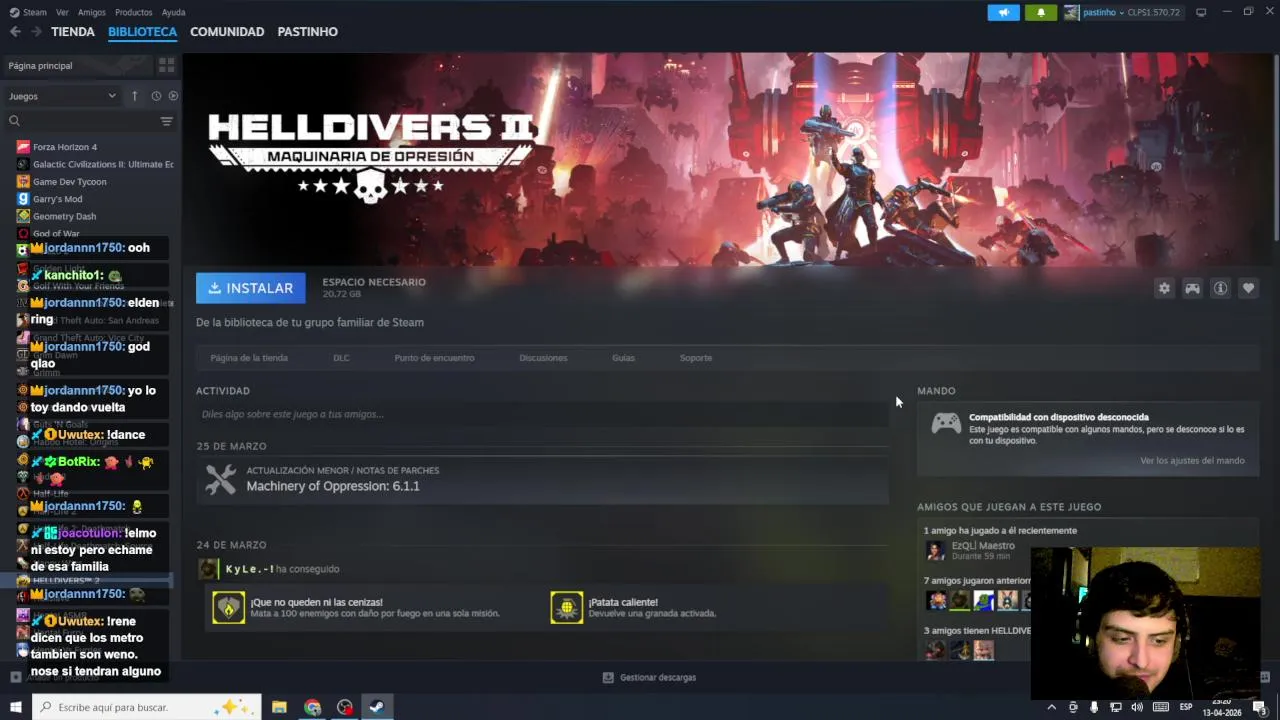Show hidden tray icons chevron
Image resolution: width=1280 pixels, height=720 pixels.
point(1051,707)
